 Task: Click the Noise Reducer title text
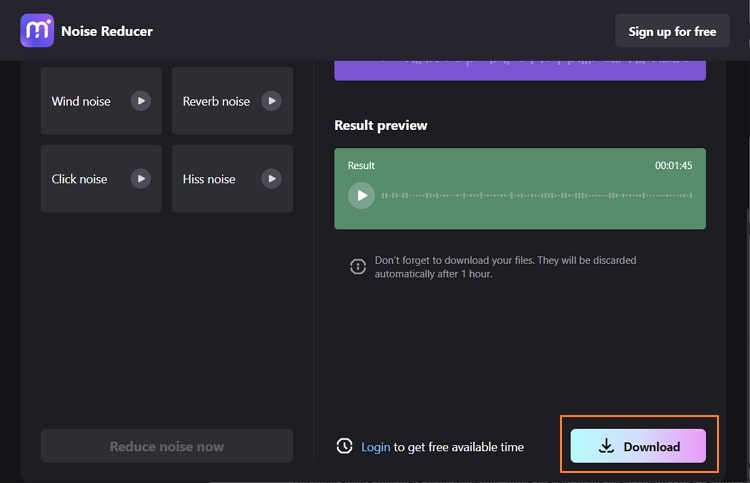click(107, 31)
